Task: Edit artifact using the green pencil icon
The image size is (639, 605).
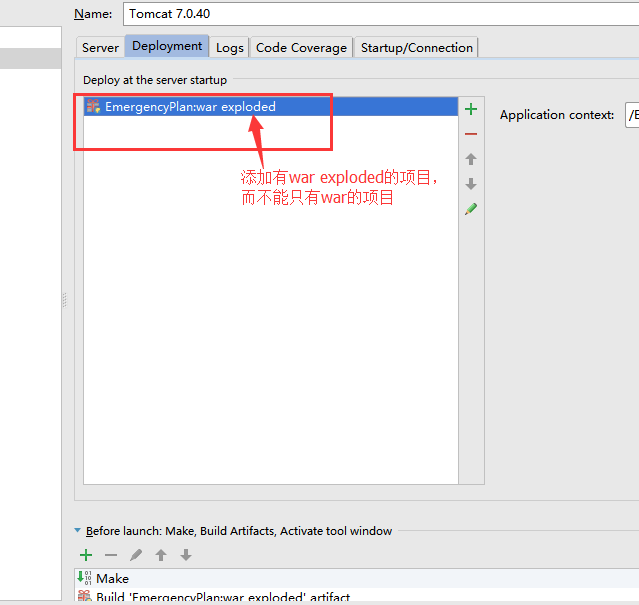Action: click(471, 209)
